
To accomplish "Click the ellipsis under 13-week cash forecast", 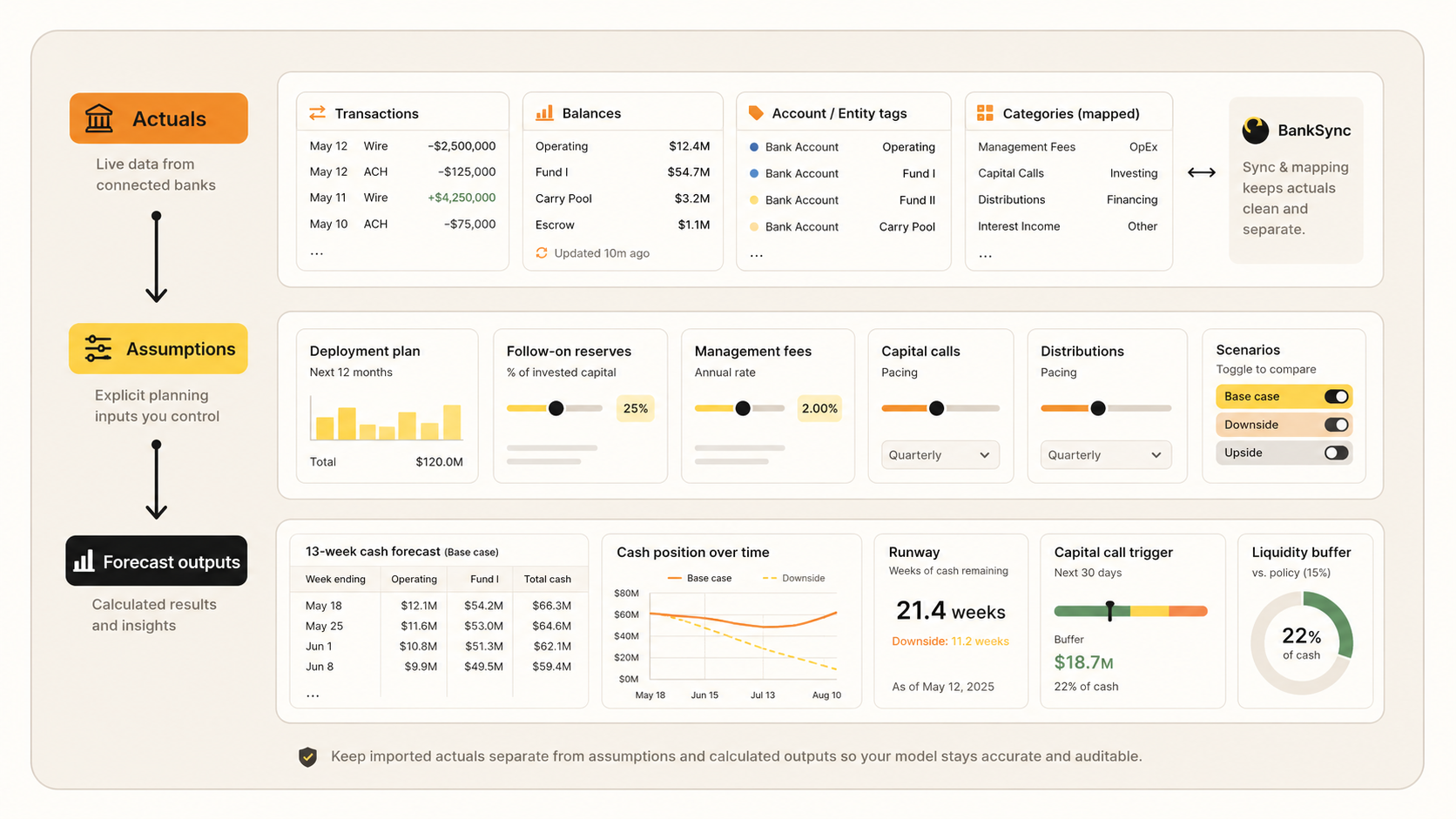I will point(313,695).
